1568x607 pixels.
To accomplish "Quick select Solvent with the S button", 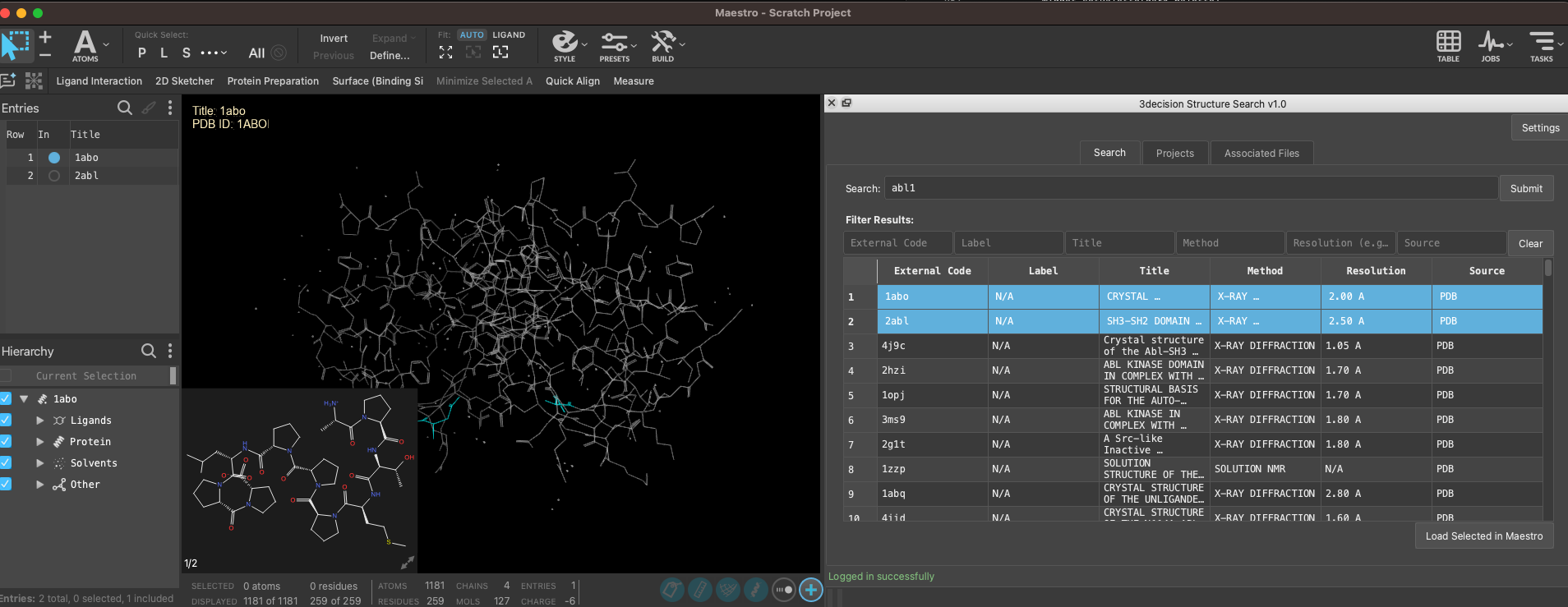I will 187,53.
